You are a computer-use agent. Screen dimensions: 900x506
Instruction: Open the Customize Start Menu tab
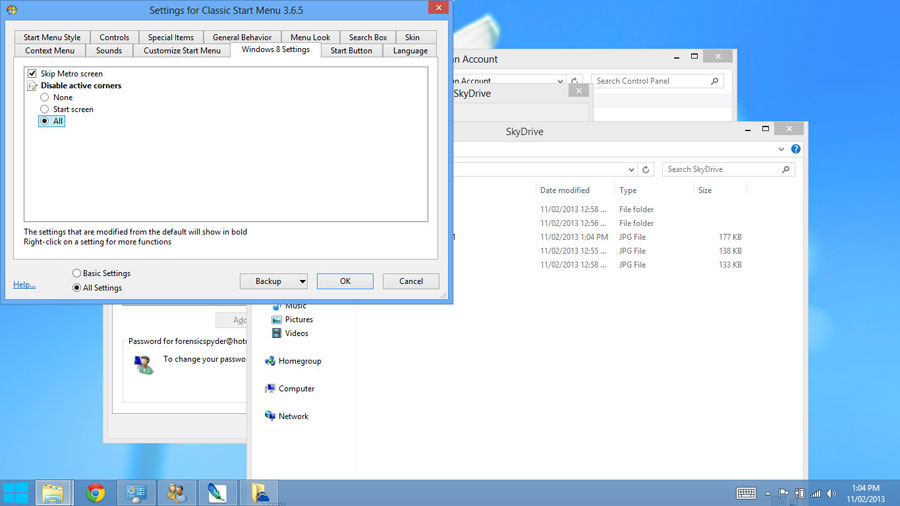coord(182,50)
